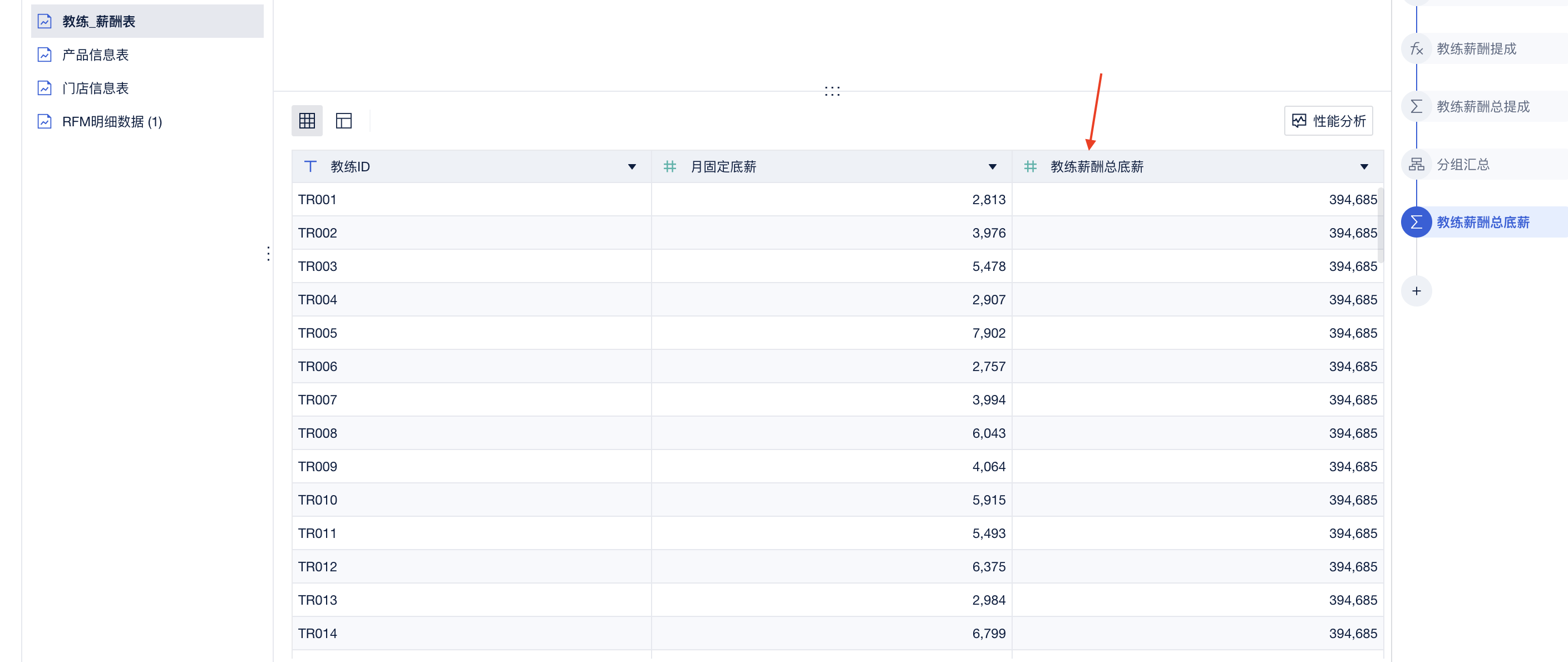The height and width of the screenshot is (662, 1568).
Task: Click the sidebar vertical resize handle
Action: [268, 253]
